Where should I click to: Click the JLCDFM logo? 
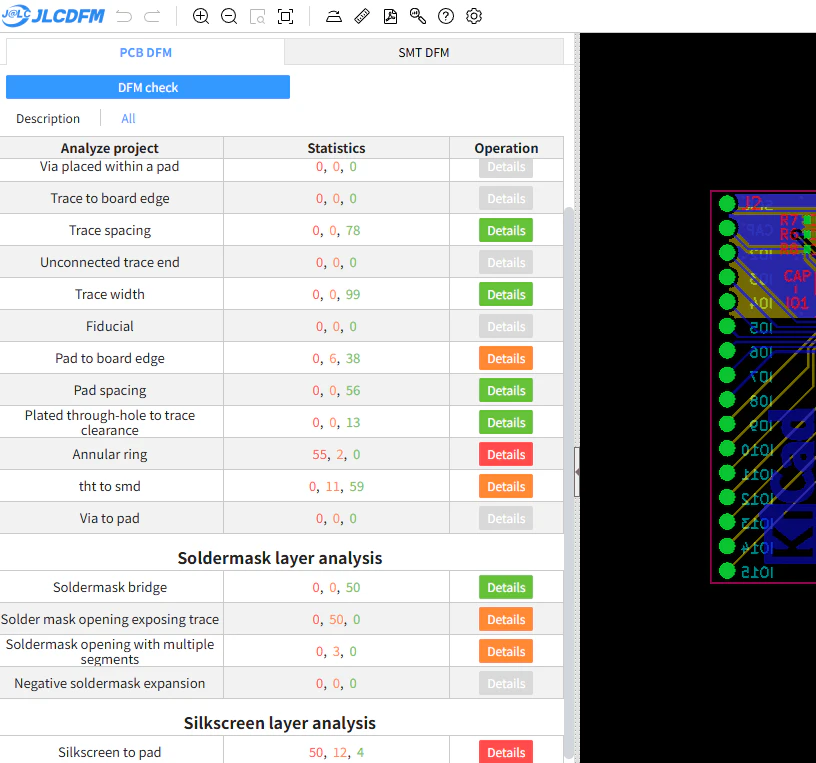click(53, 16)
